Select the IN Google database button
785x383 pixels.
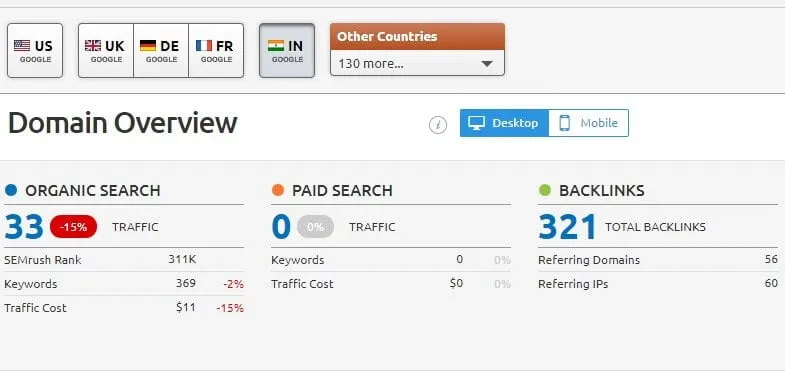(x=287, y=51)
